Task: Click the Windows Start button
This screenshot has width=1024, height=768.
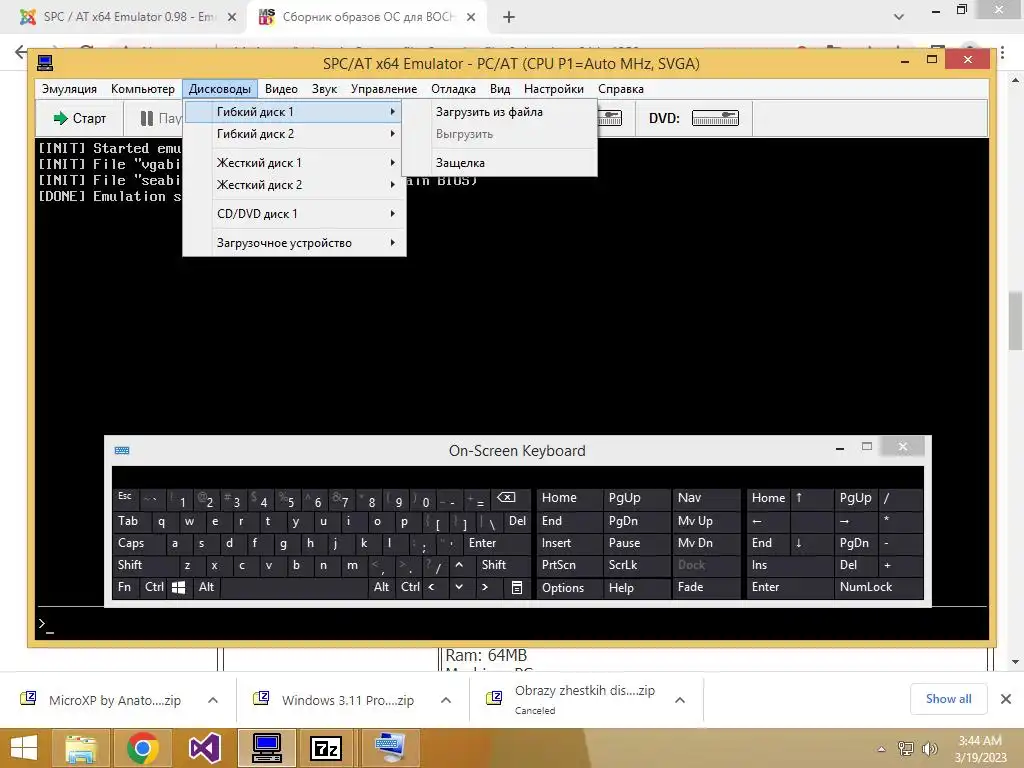Action: click(24, 748)
